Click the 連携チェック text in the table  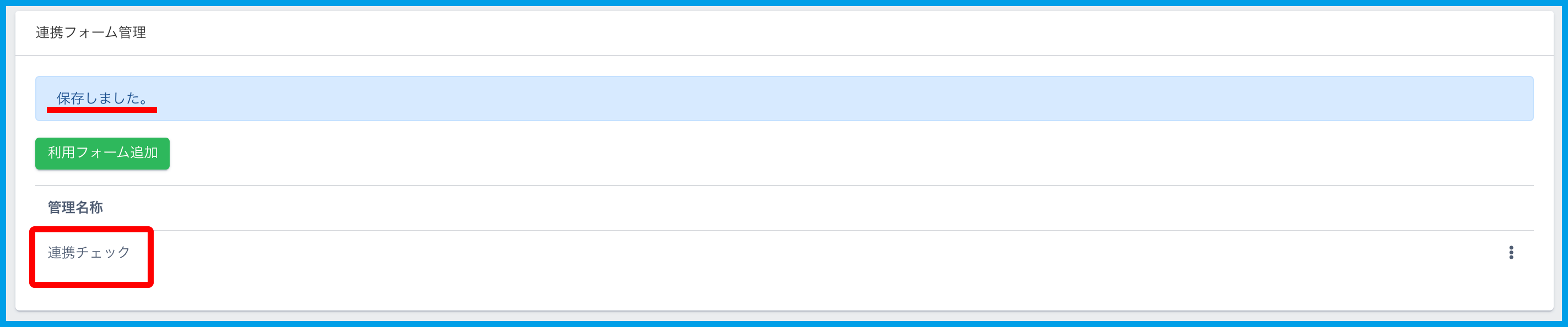tap(89, 252)
